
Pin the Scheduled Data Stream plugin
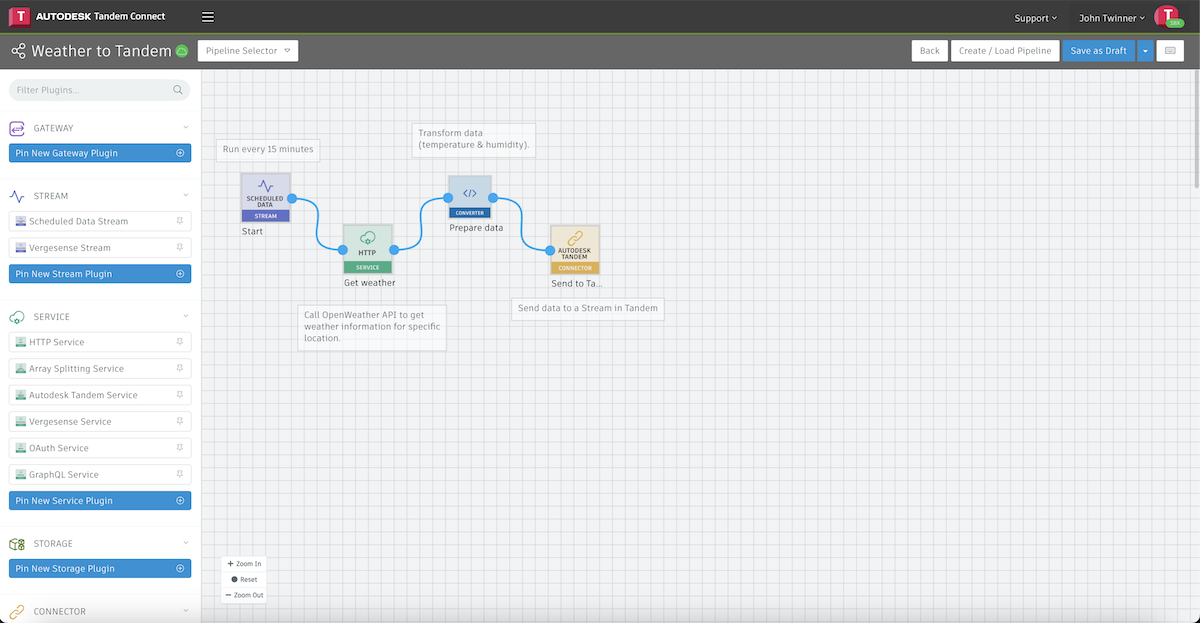coord(180,221)
